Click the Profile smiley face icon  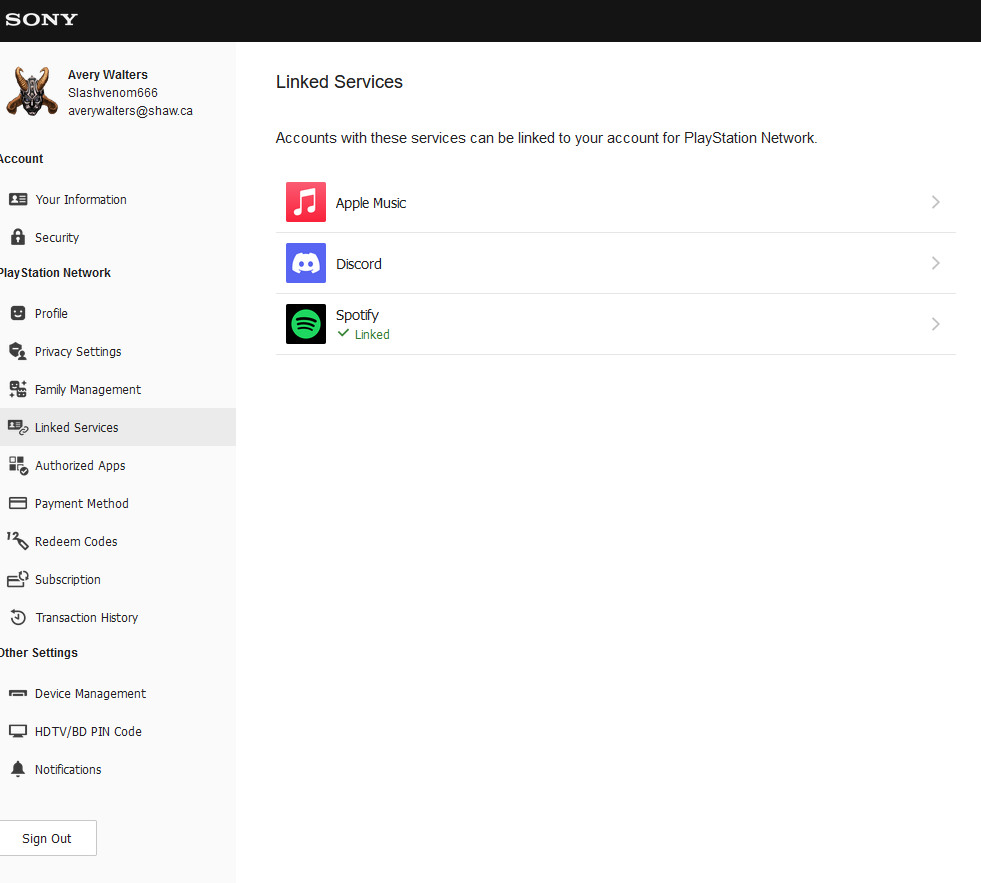pyautogui.click(x=18, y=313)
